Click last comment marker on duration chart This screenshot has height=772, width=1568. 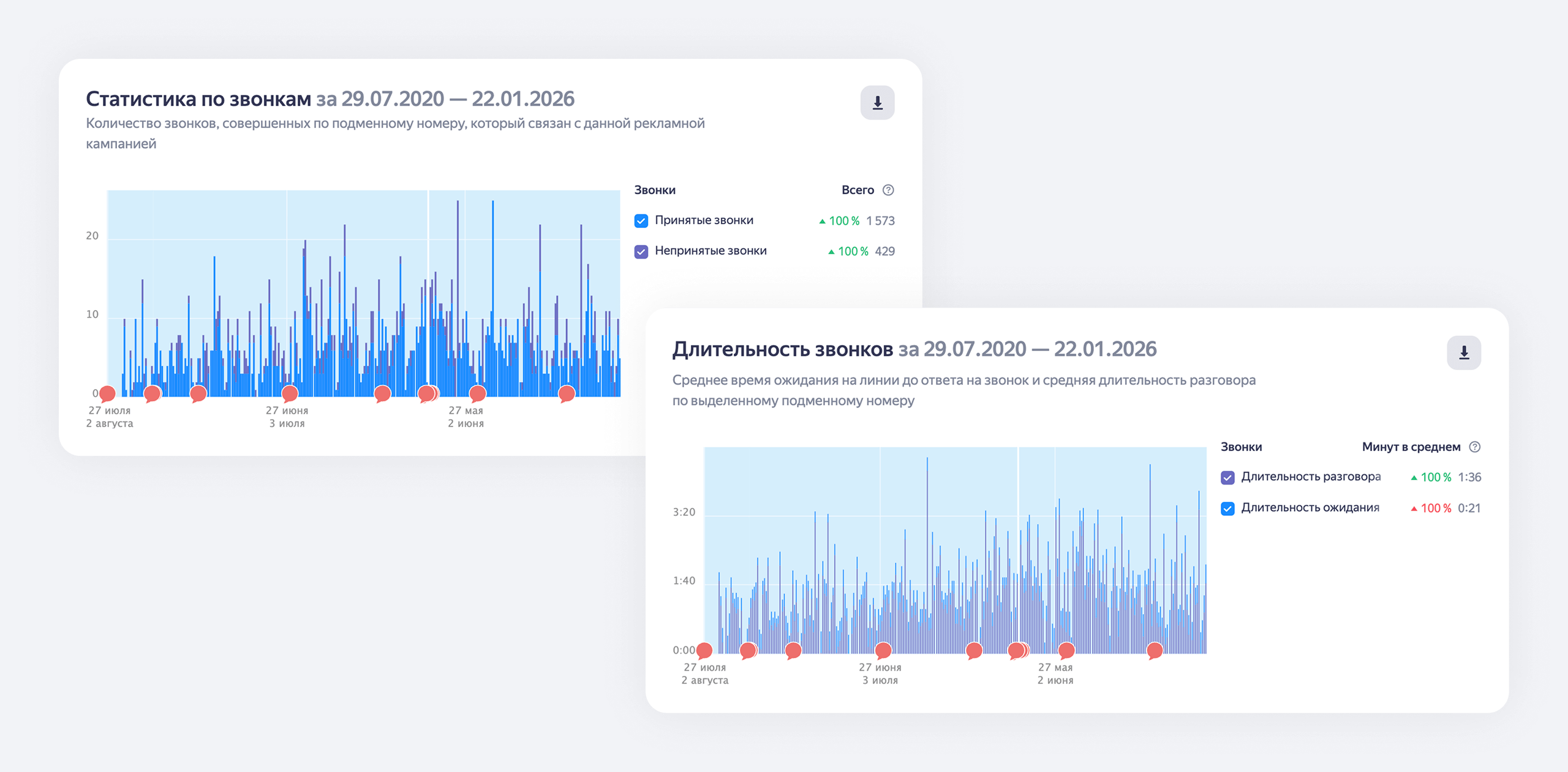pos(1155,650)
